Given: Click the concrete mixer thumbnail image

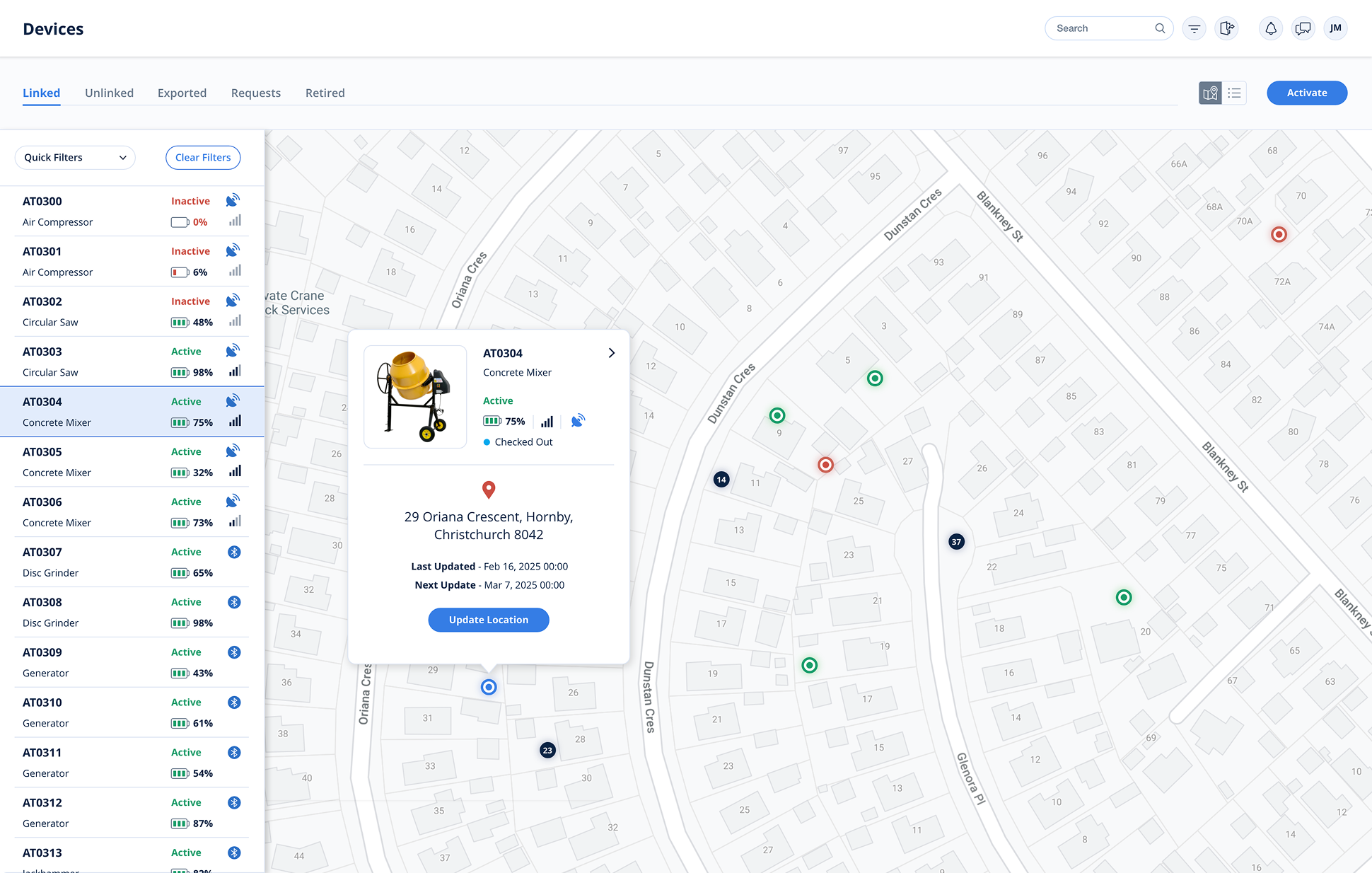Looking at the screenshot, I should click(x=415, y=396).
